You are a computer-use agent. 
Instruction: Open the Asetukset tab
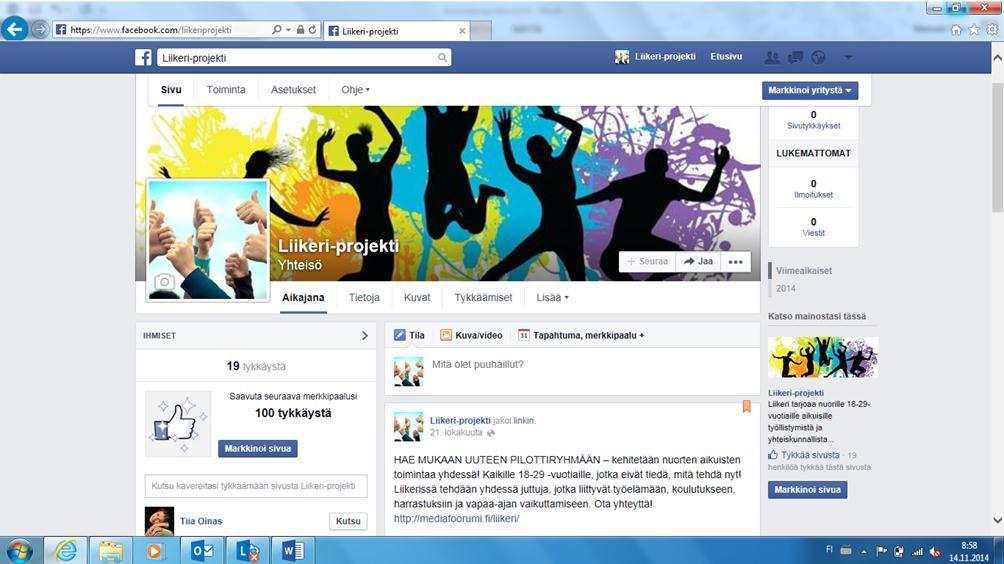click(x=293, y=90)
